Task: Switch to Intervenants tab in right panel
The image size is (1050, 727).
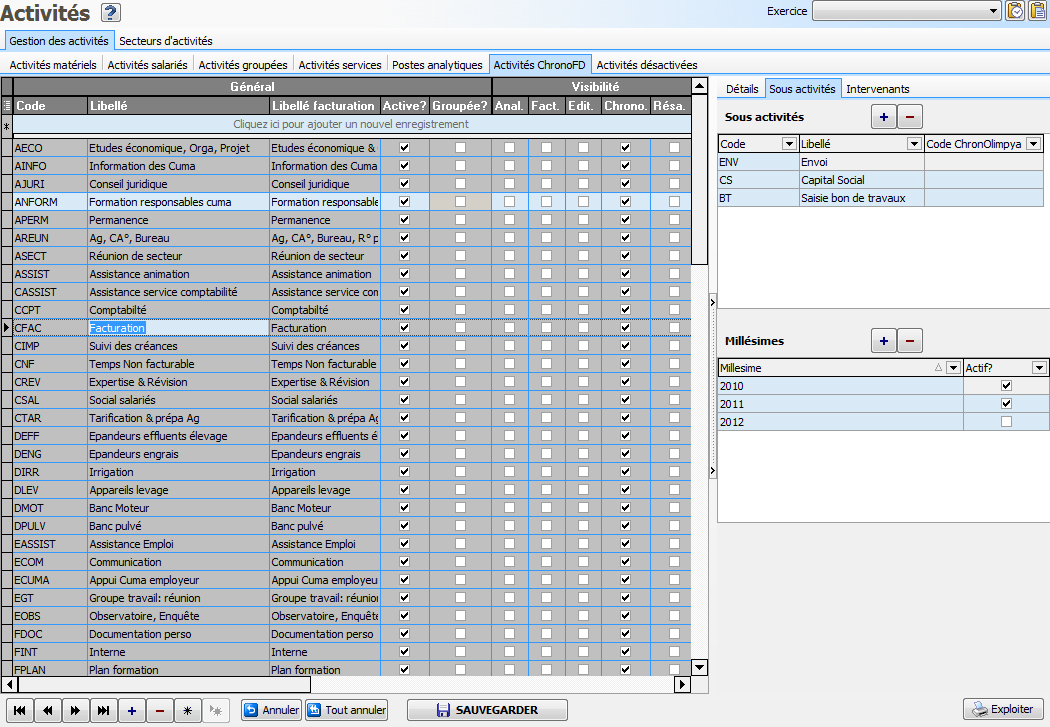Action: [877, 89]
